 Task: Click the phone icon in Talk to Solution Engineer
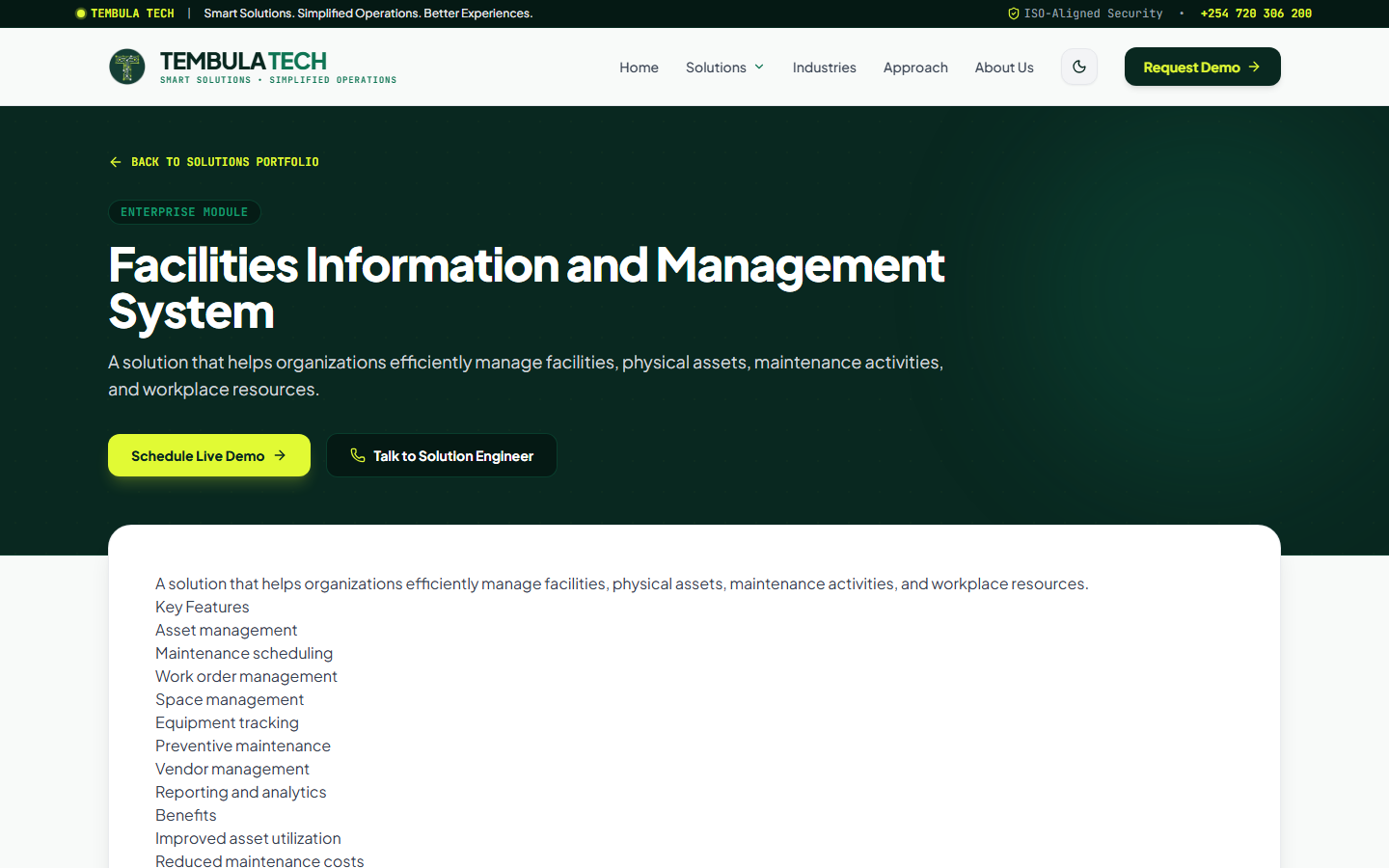(x=358, y=455)
